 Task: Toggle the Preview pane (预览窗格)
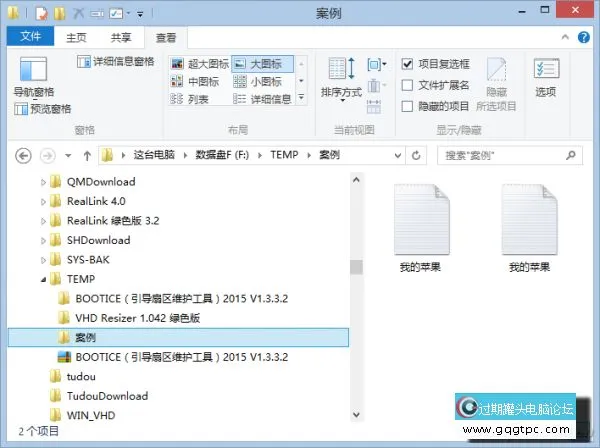pyautogui.click(x=42, y=109)
